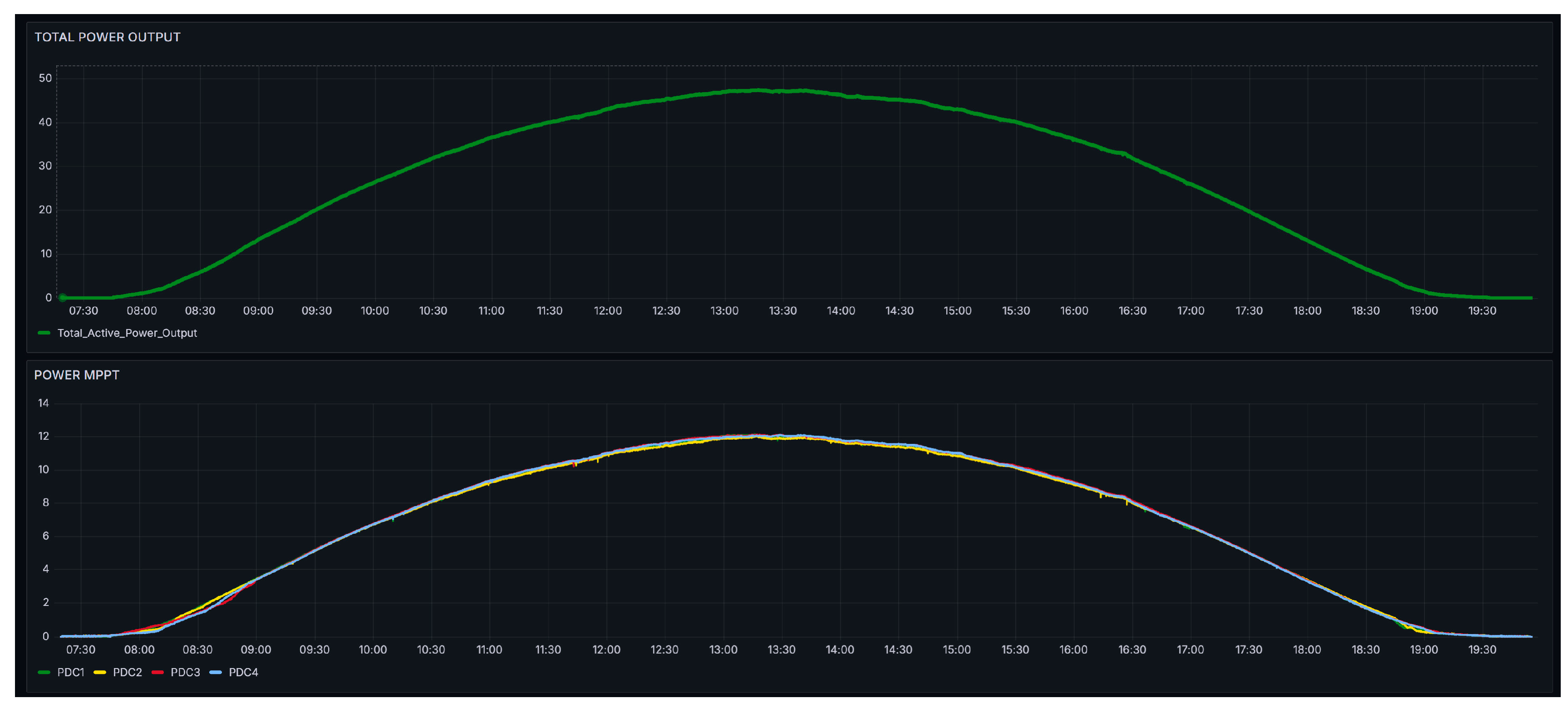Open the POWER MPPT panel title

click(x=77, y=375)
